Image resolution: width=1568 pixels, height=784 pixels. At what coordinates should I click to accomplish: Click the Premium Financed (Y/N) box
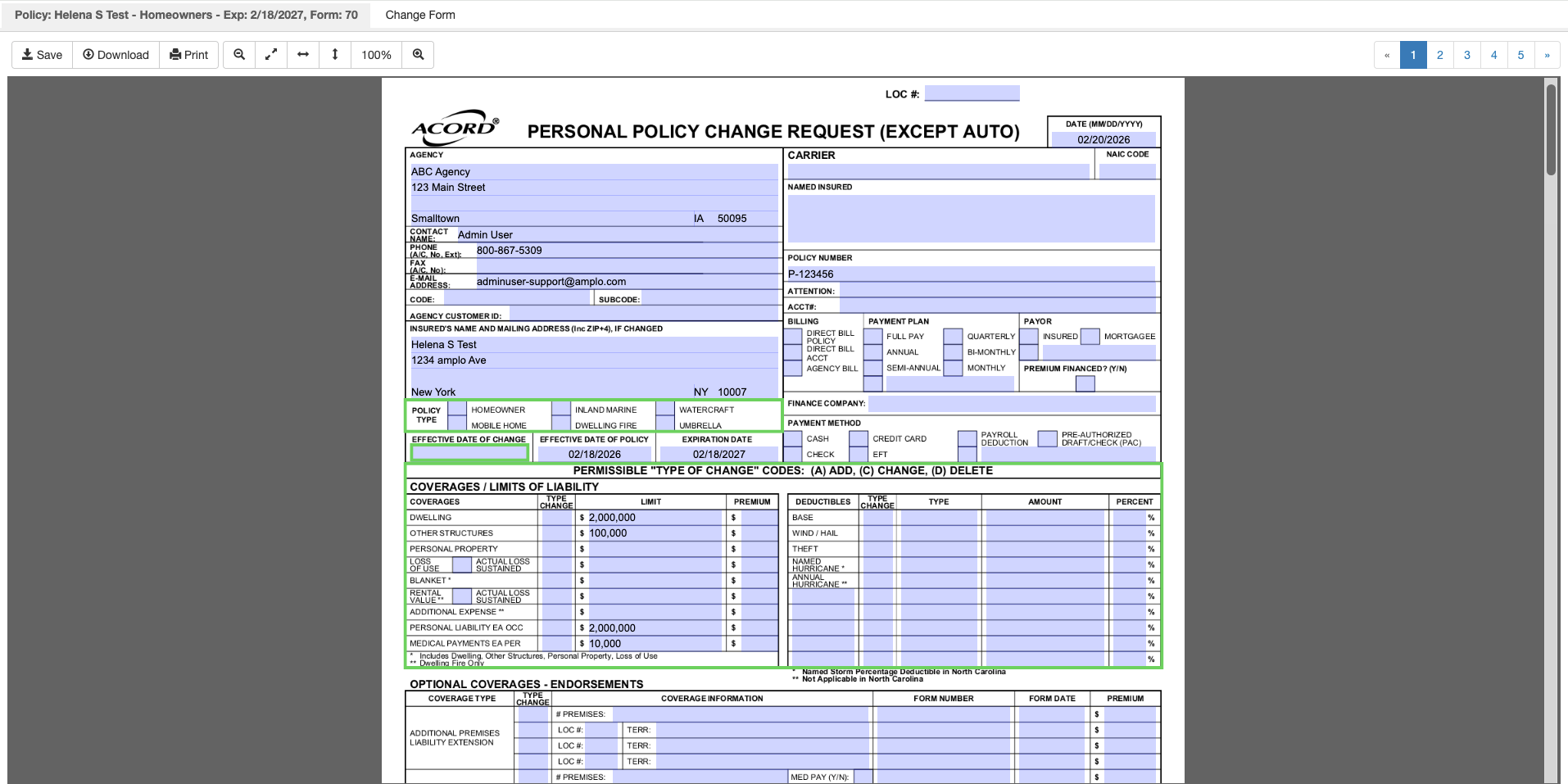point(1085,383)
